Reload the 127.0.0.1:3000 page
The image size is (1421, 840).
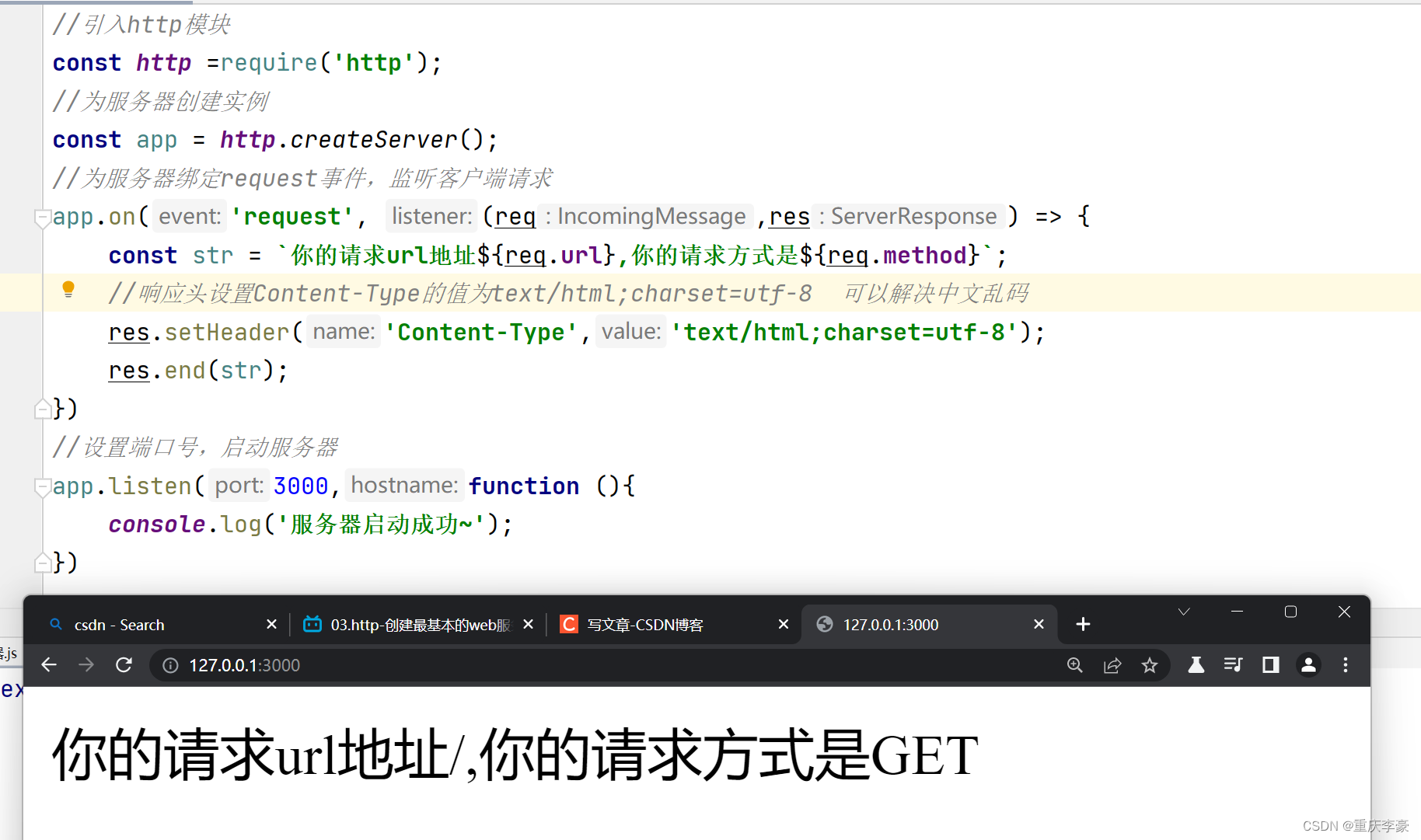point(124,665)
